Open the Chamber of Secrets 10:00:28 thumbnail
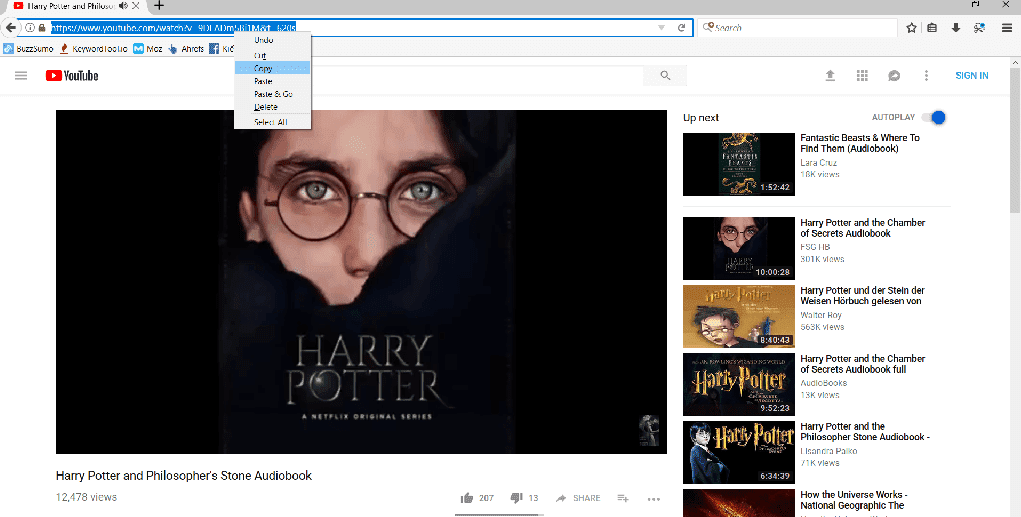1021x517 pixels. (x=738, y=248)
